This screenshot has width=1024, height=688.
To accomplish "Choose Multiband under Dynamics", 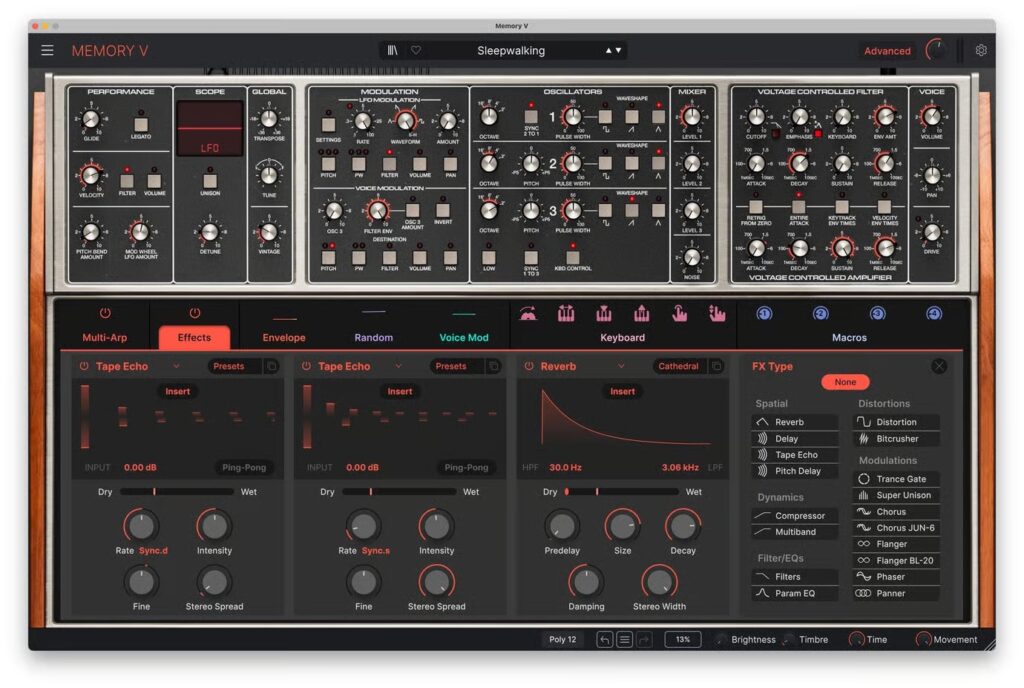I will (x=795, y=532).
